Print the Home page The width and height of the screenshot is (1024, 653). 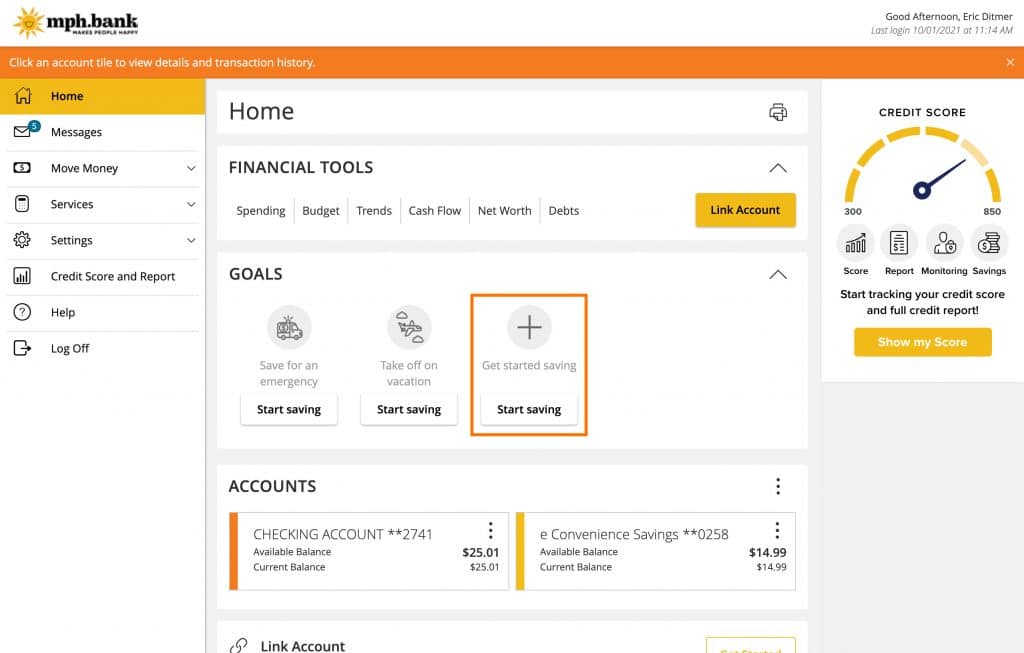coord(778,112)
